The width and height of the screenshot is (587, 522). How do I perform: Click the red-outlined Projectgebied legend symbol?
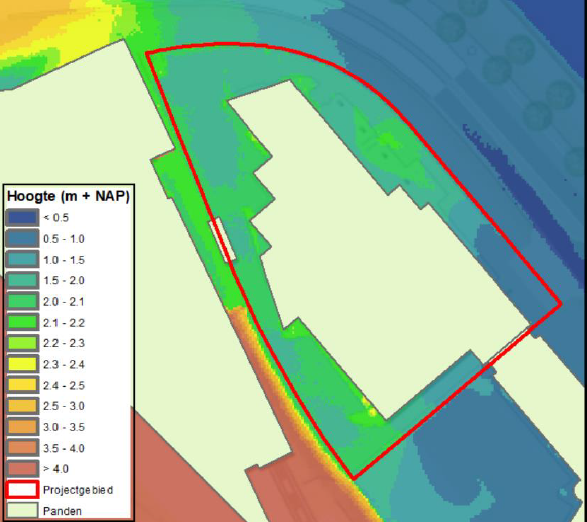(22, 490)
